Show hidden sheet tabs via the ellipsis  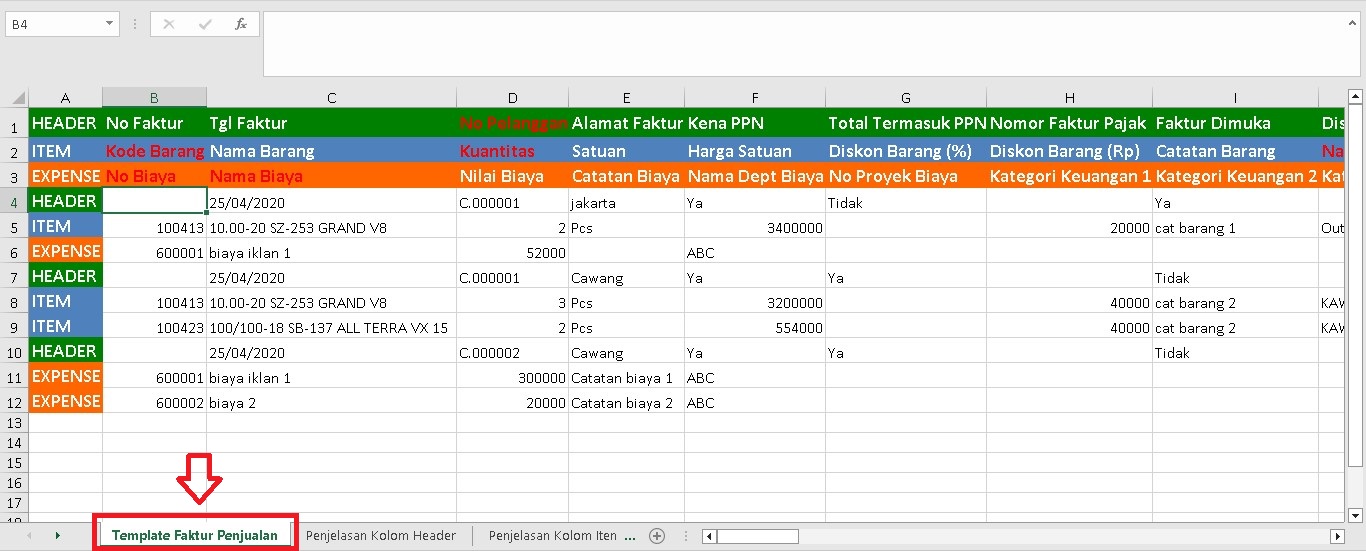click(630, 536)
